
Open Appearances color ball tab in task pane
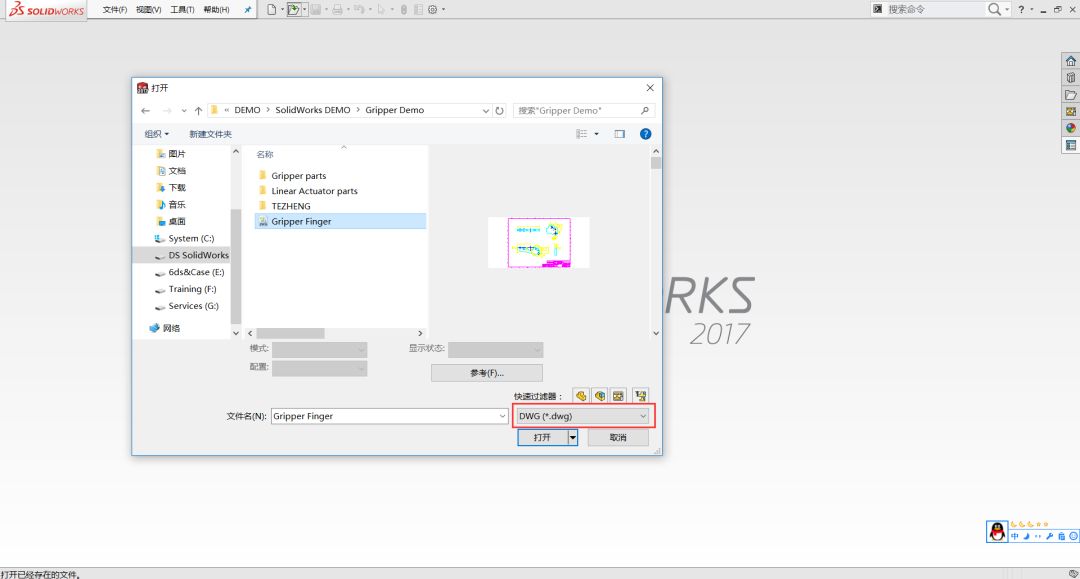coord(1070,128)
